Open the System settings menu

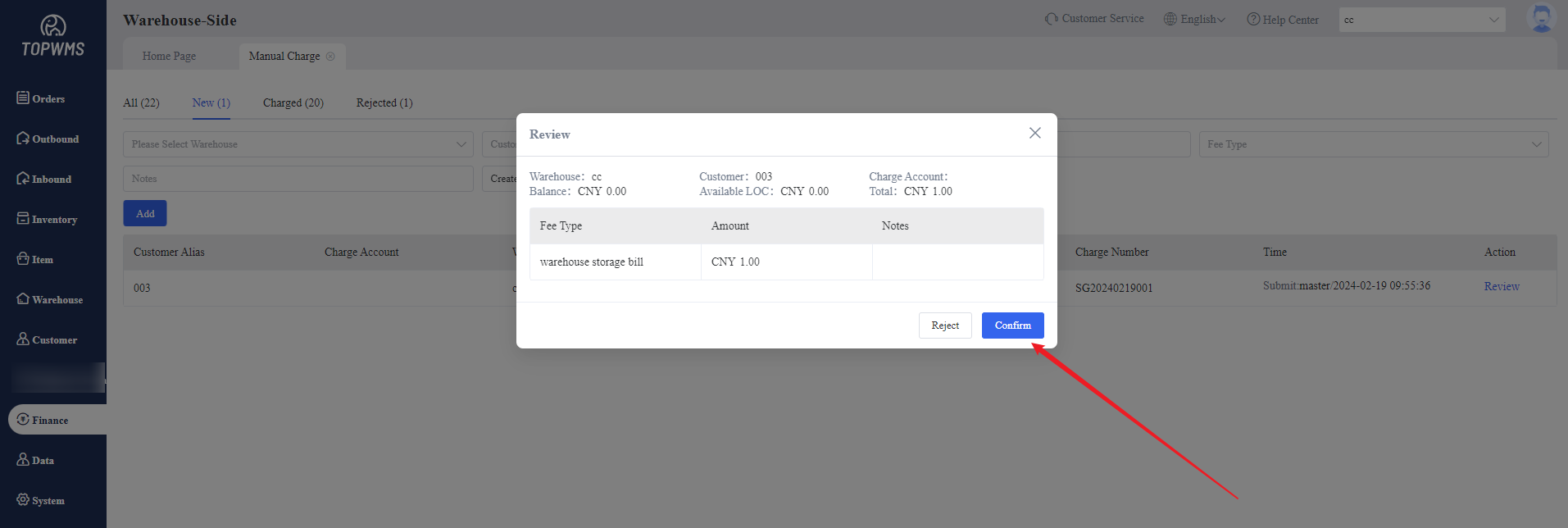[x=41, y=500]
